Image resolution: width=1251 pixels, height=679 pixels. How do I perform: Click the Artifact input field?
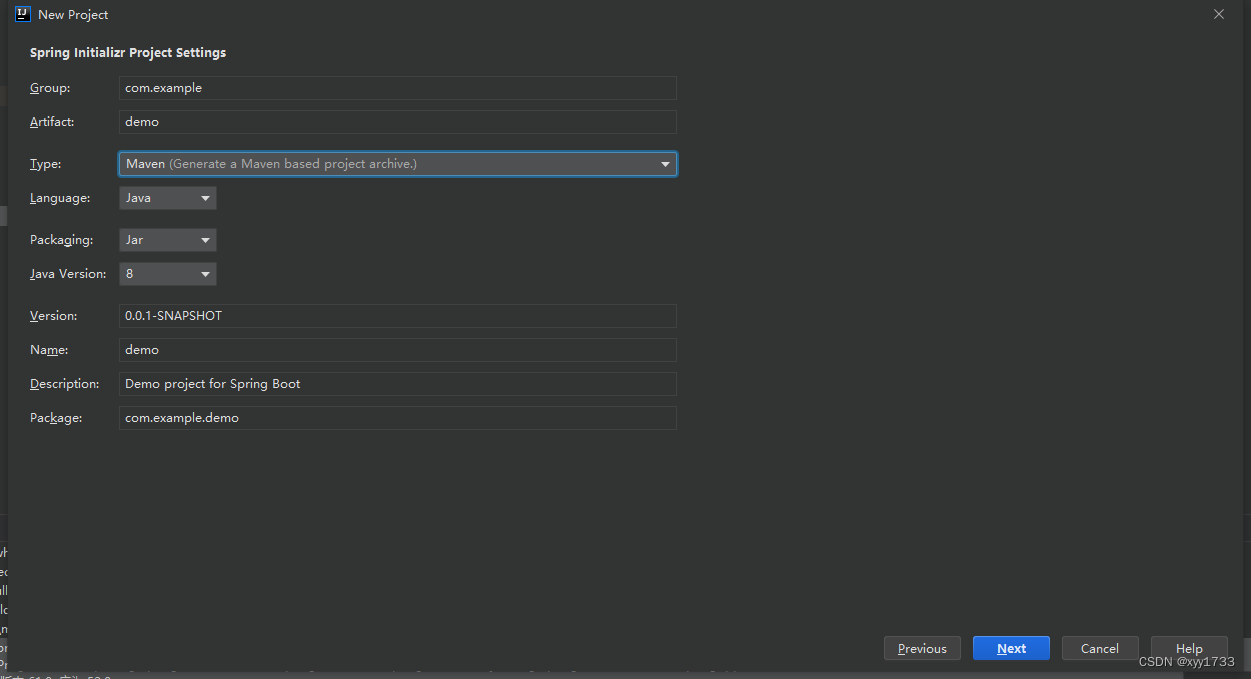tap(398, 122)
